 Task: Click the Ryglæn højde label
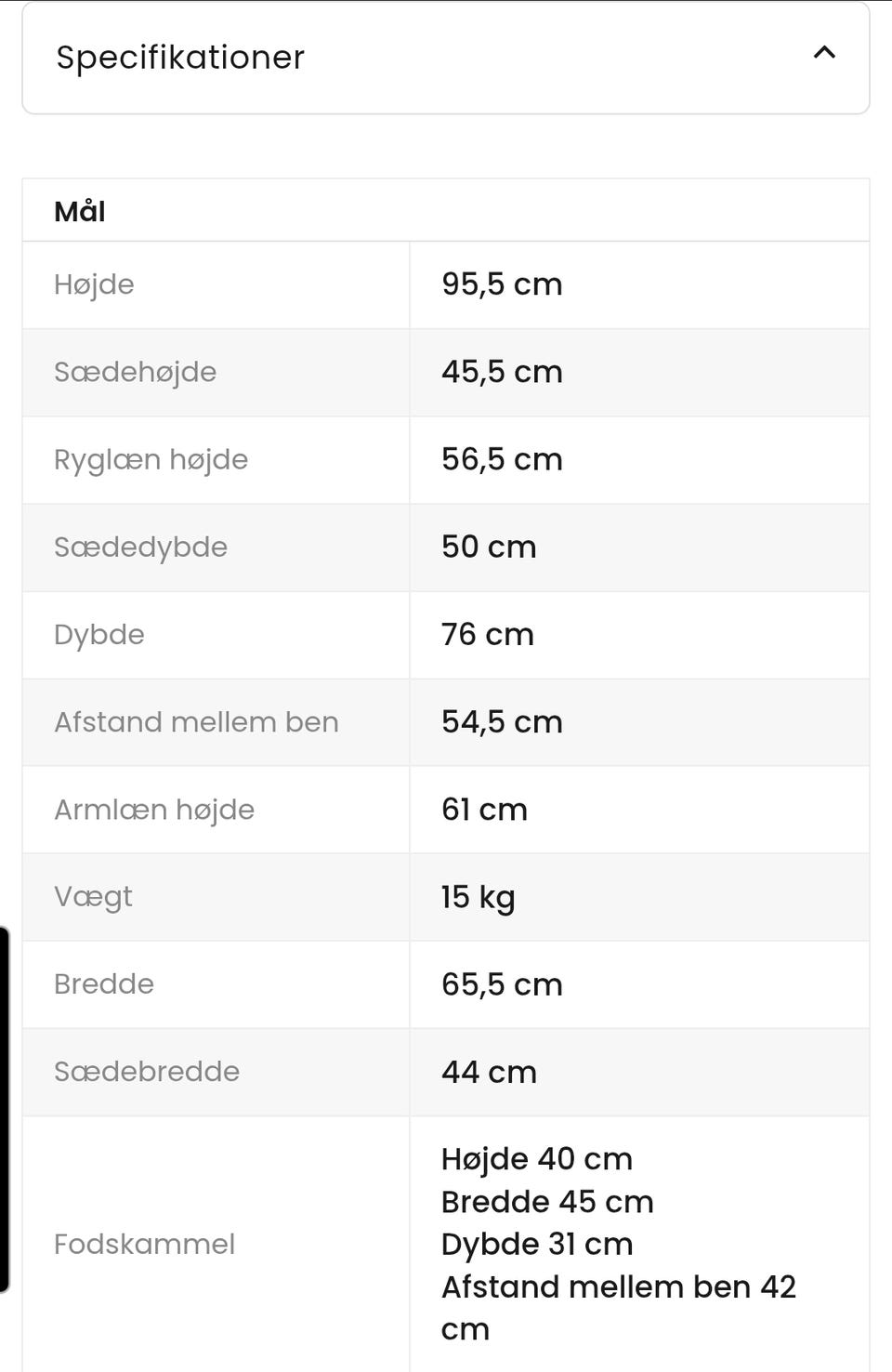pos(151,459)
